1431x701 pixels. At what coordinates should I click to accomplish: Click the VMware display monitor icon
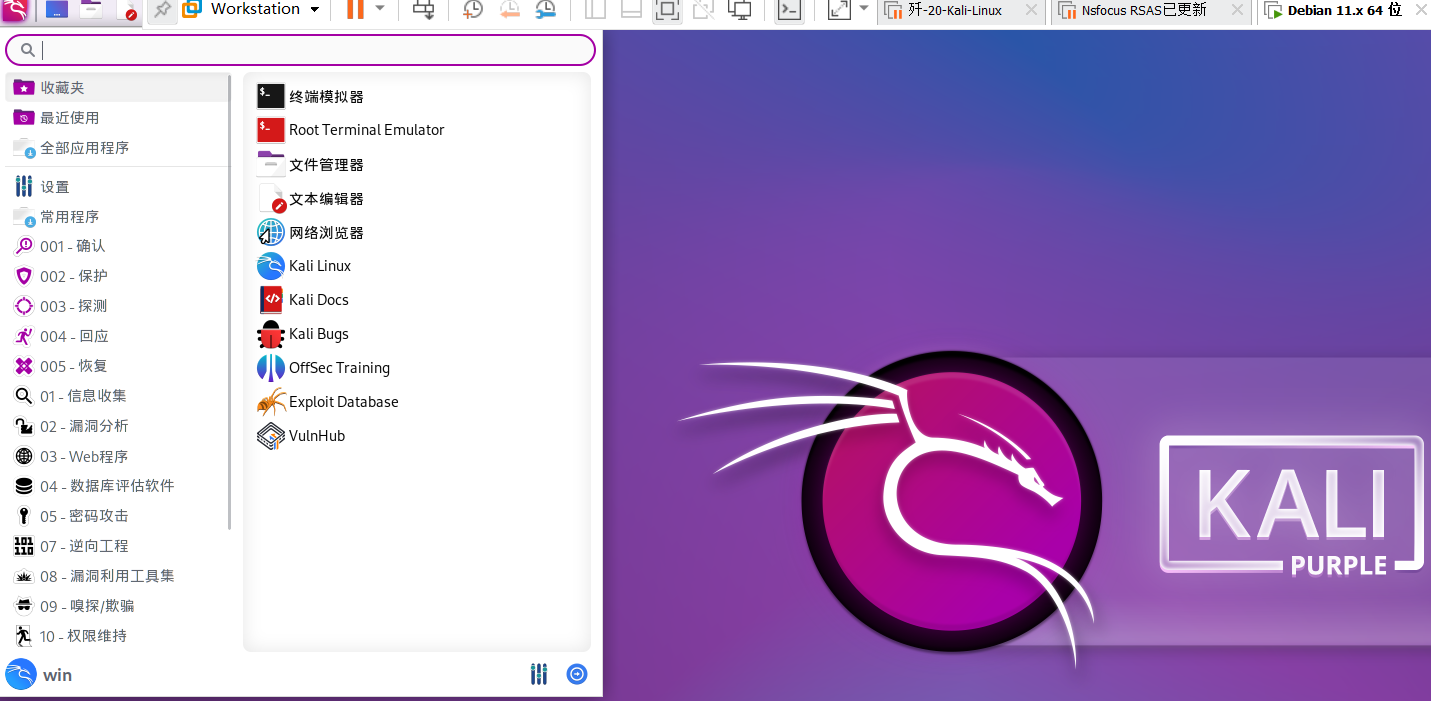pyautogui.click(x=740, y=10)
